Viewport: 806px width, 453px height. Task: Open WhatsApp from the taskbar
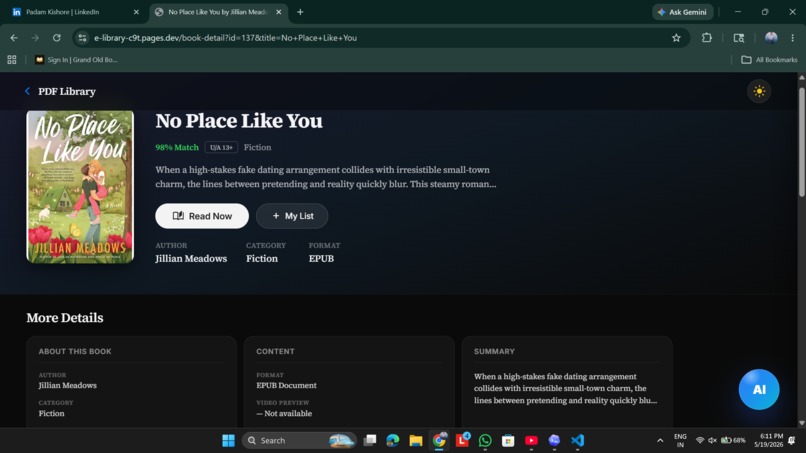pos(485,441)
